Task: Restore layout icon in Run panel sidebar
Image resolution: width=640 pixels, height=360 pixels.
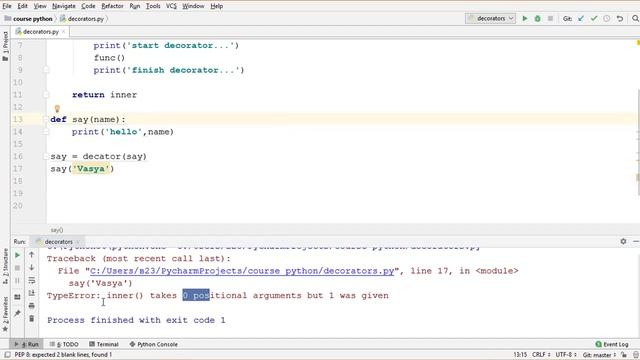Action: [18, 297]
